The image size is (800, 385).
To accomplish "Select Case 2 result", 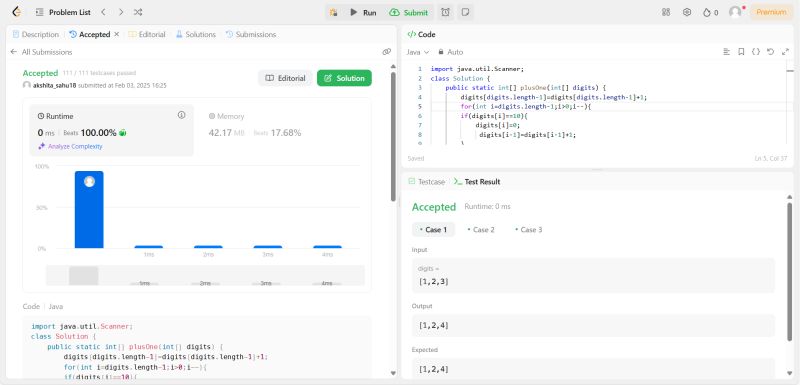I will point(481,229).
